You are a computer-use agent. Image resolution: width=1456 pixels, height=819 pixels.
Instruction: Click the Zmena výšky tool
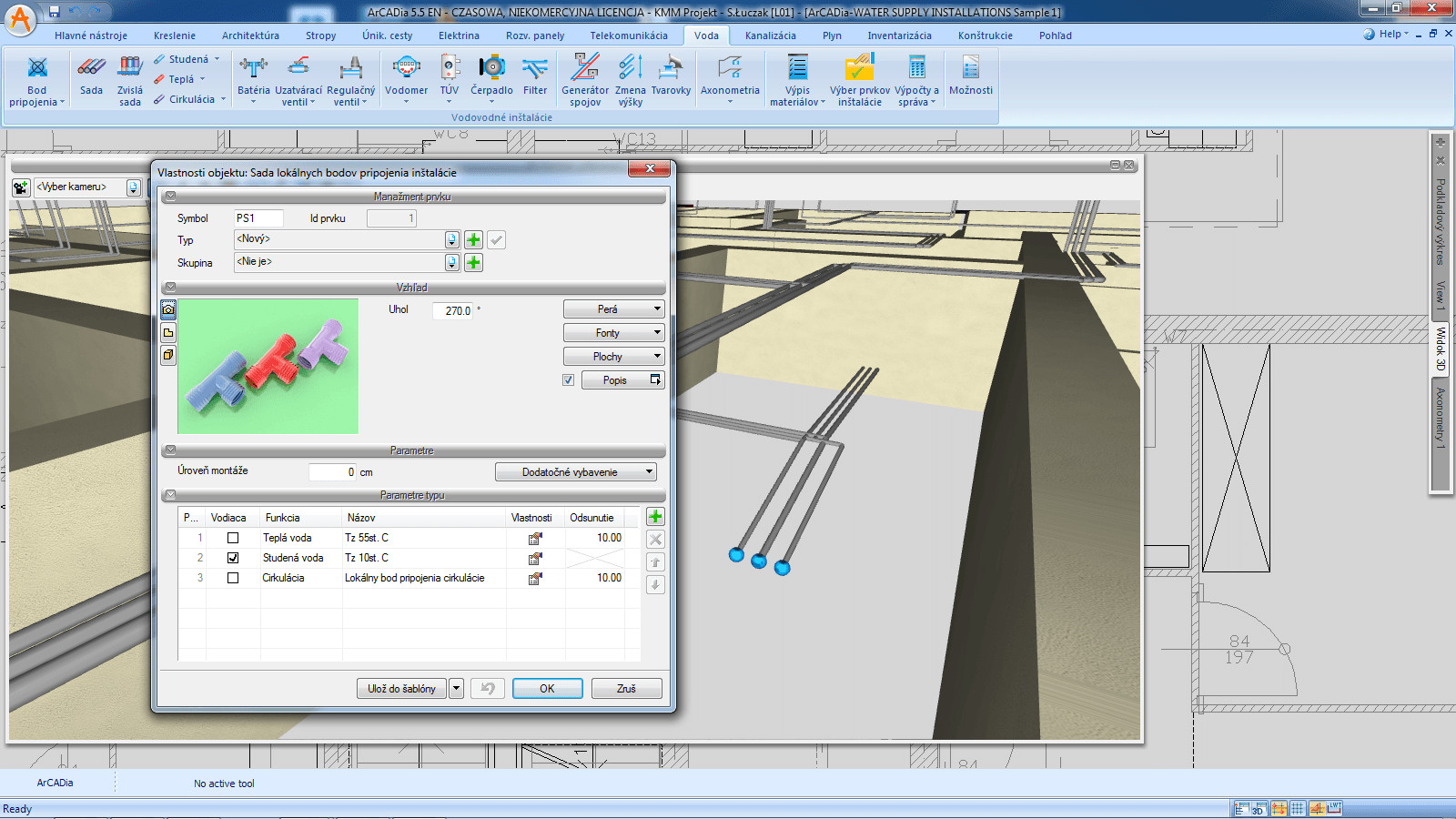tap(631, 67)
